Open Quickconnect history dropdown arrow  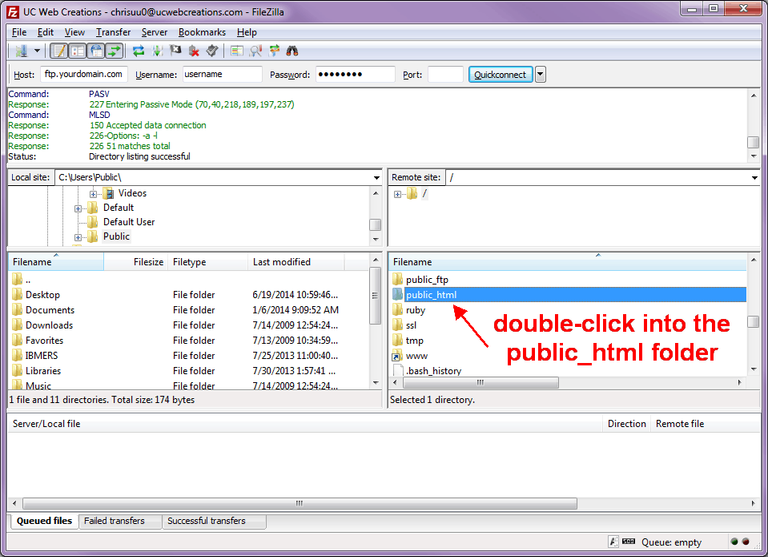tap(540, 74)
